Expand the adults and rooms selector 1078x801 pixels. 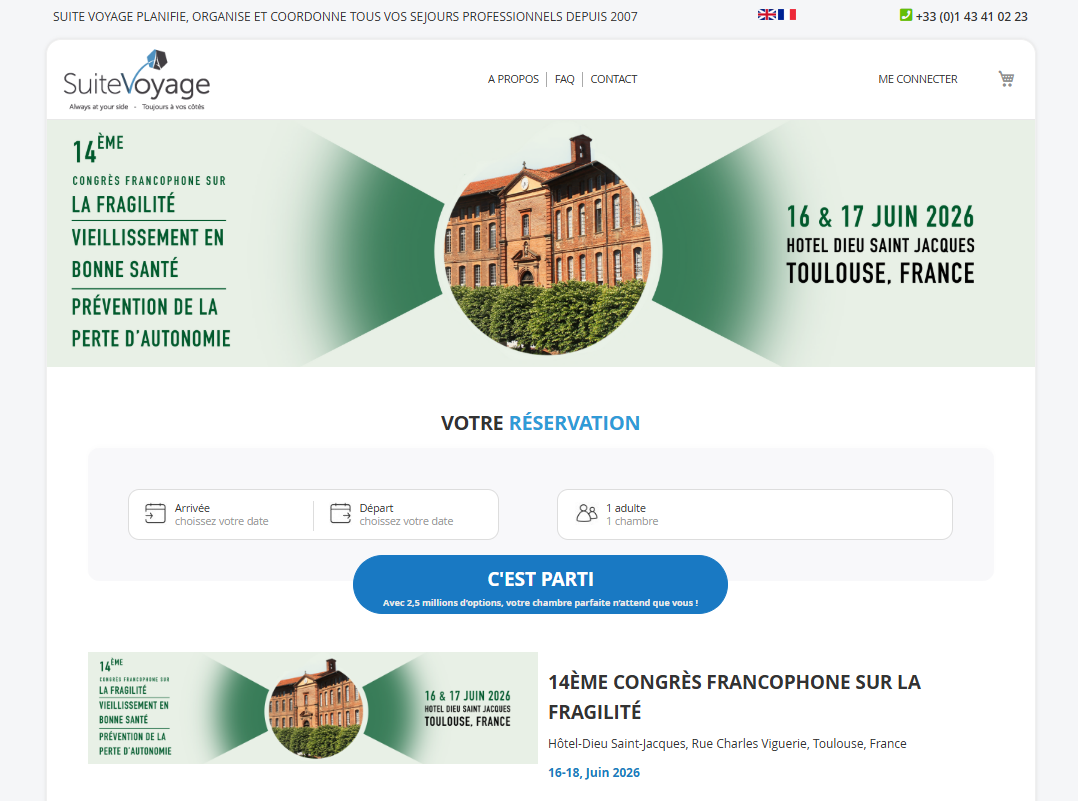[755, 514]
